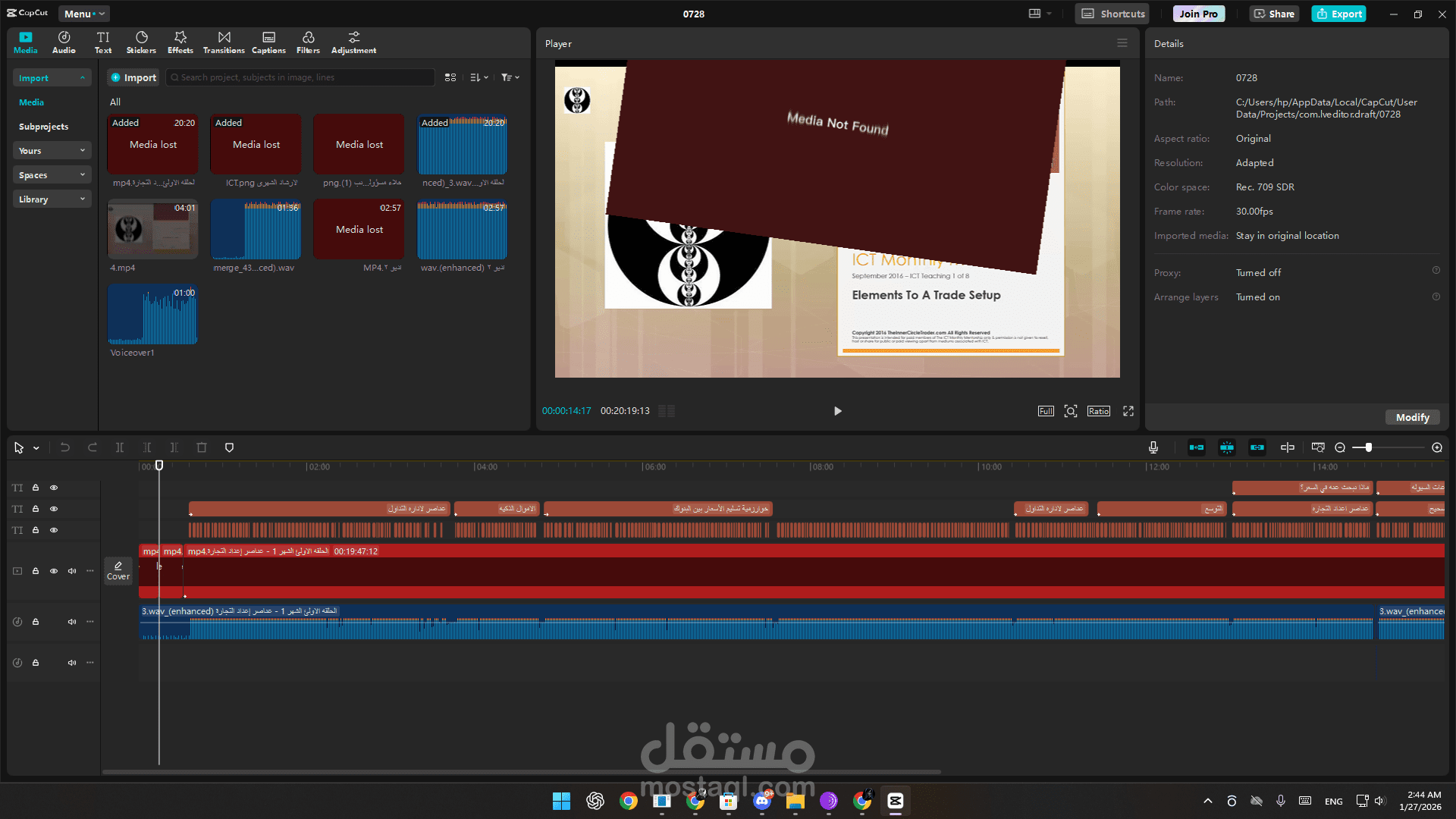This screenshot has width=1456, height=819.
Task: Open the Stickers panel
Action: point(141,42)
